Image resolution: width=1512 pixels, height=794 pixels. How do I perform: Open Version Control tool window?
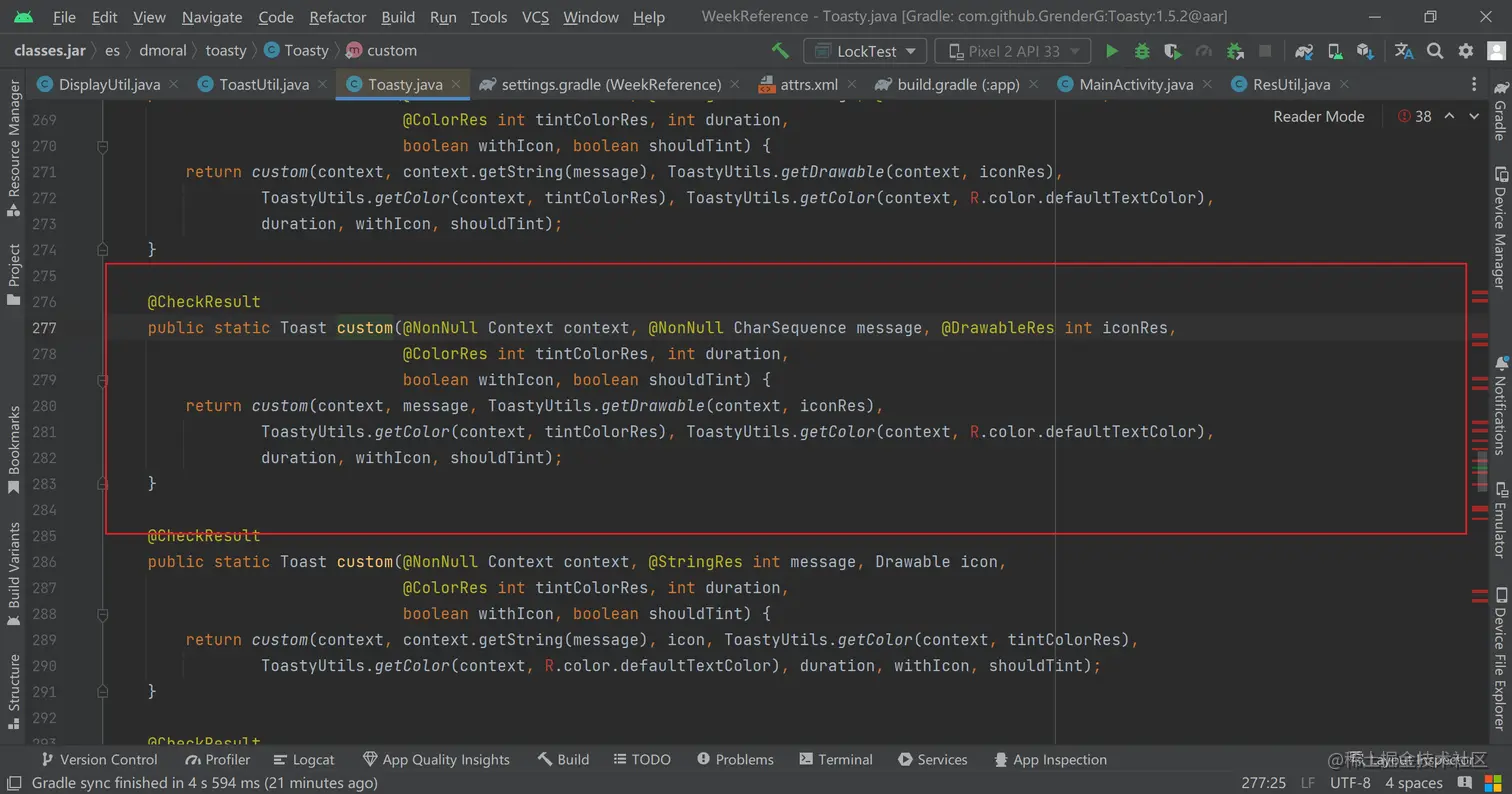98,759
